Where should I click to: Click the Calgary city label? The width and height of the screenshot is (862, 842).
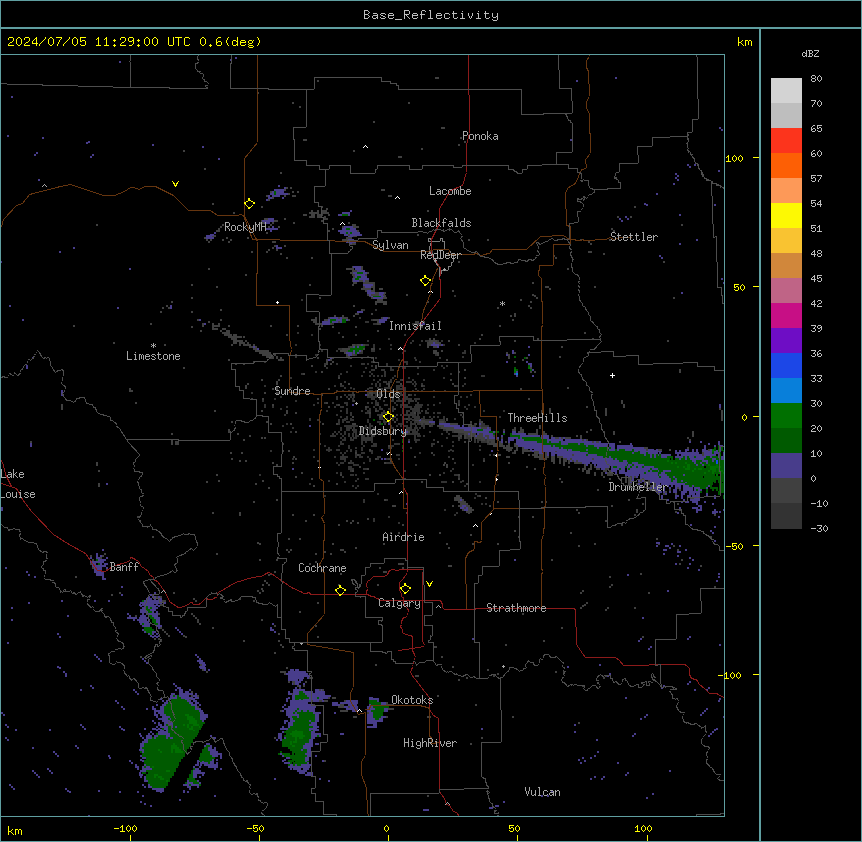pyautogui.click(x=400, y=603)
